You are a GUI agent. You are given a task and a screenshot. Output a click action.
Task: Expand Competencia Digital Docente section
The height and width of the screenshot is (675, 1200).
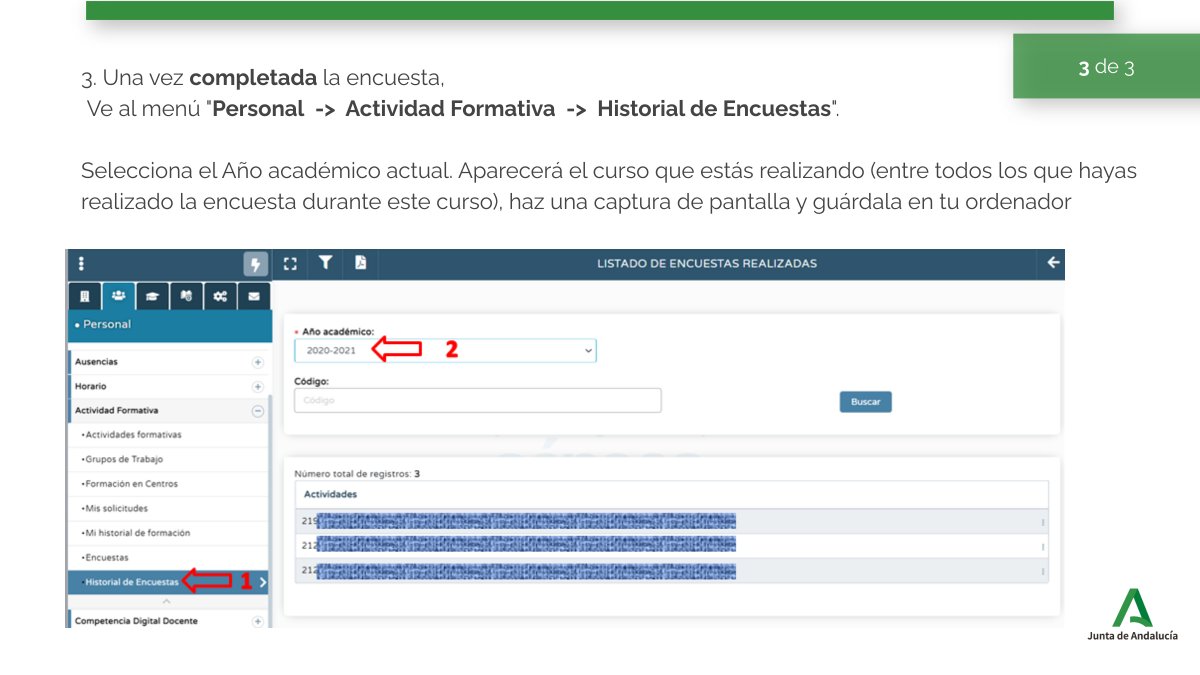258,621
